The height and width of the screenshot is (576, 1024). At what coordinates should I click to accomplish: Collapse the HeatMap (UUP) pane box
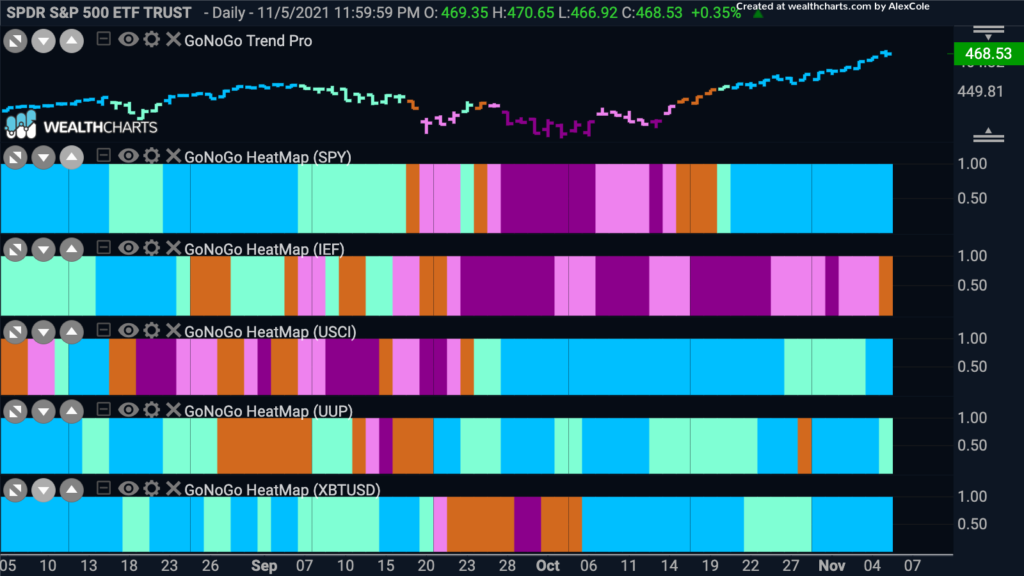point(103,409)
